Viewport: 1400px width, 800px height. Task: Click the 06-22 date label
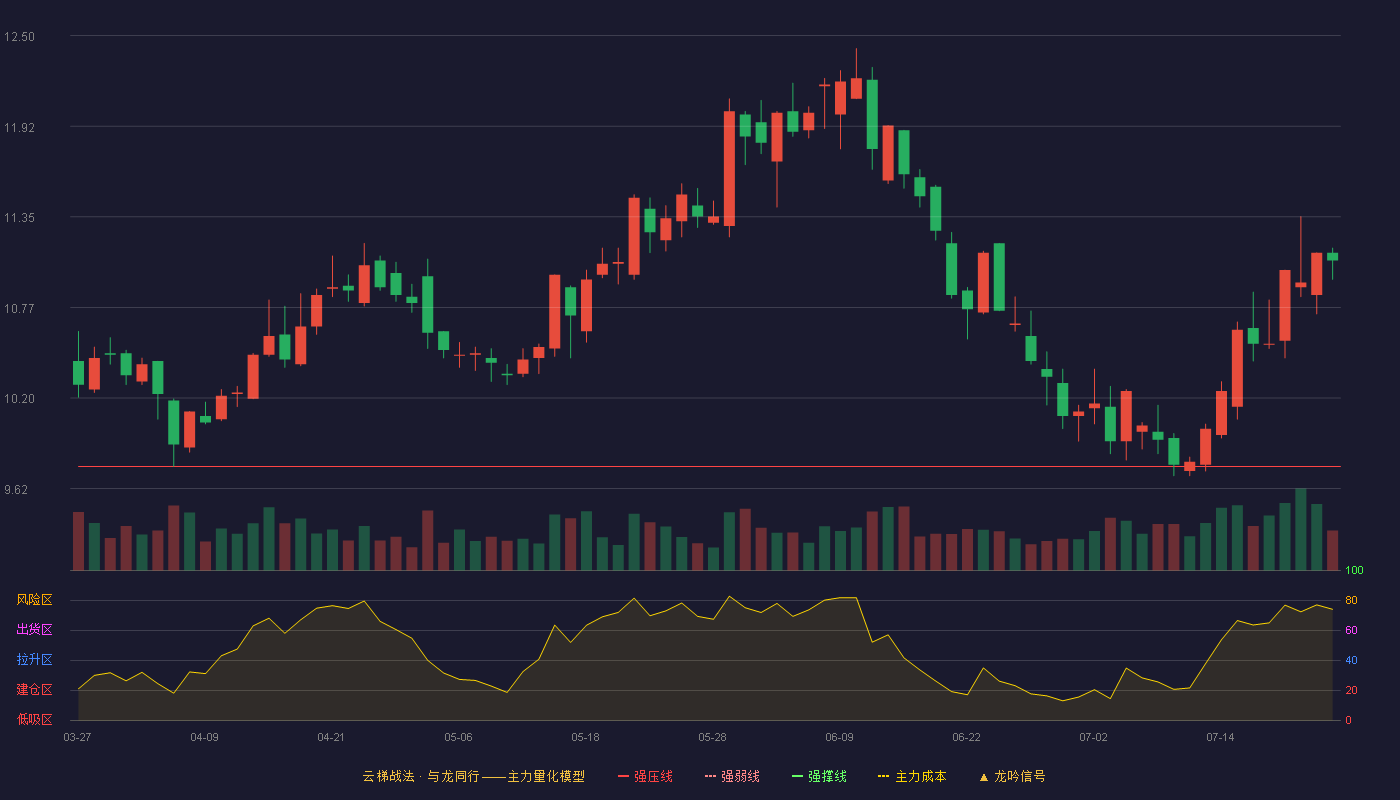966,737
